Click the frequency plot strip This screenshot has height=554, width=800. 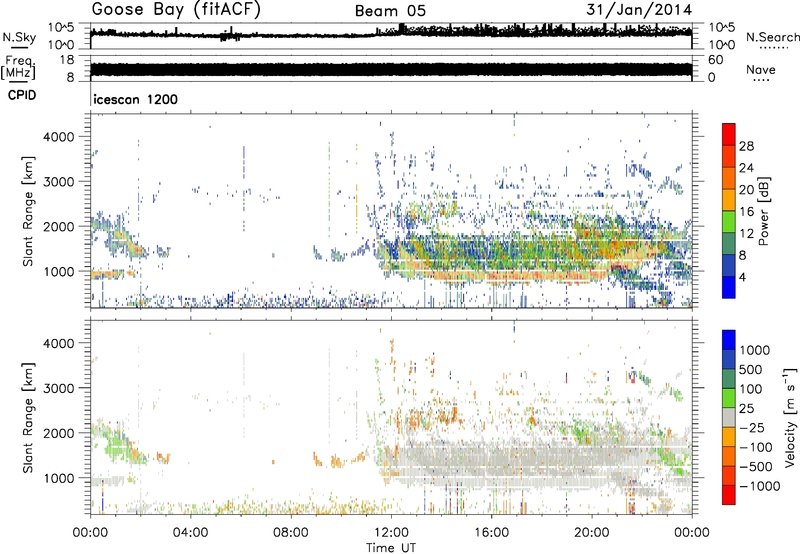click(x=391, y=68)
